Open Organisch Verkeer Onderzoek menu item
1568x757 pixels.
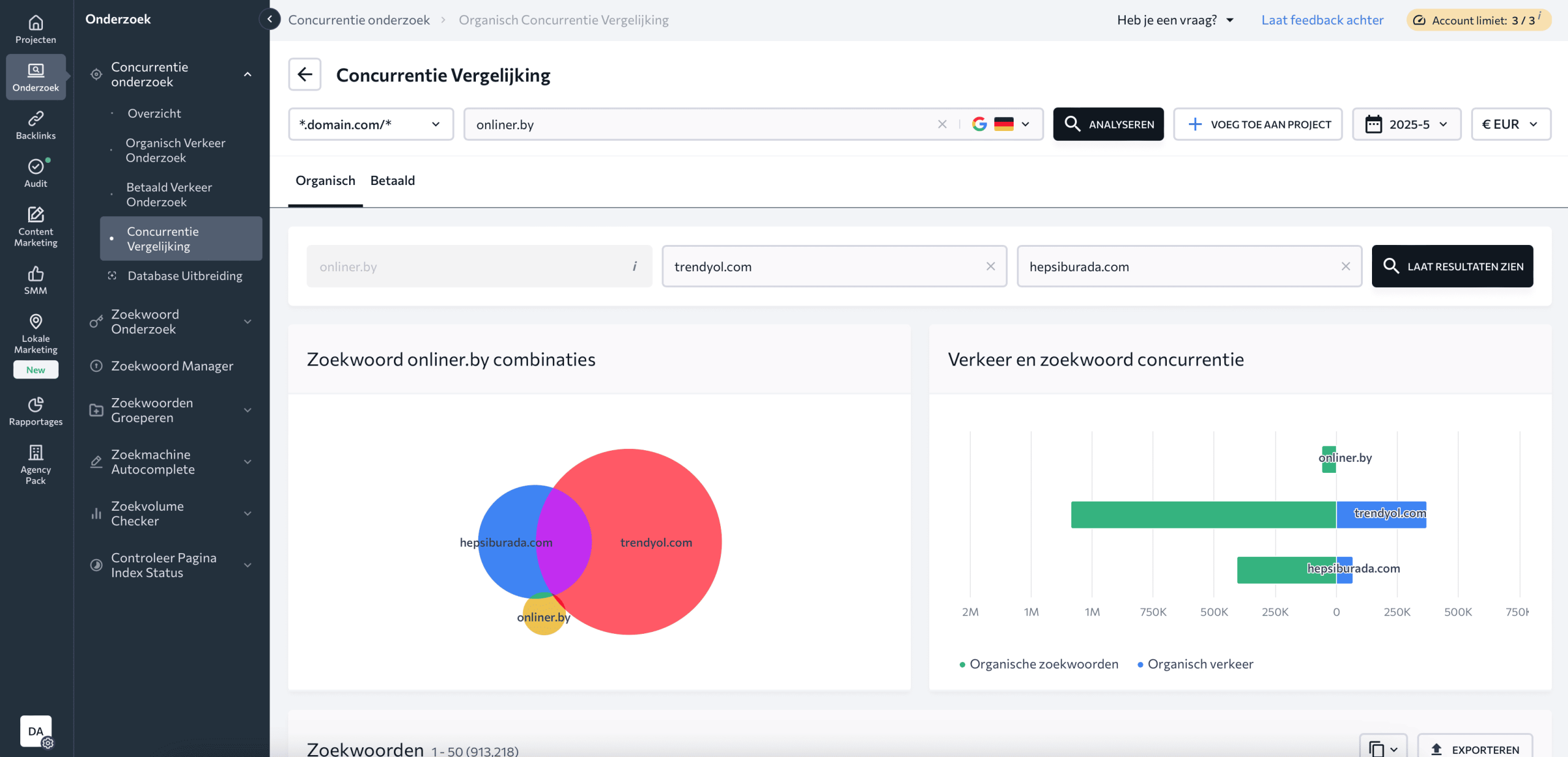[175, 150]
